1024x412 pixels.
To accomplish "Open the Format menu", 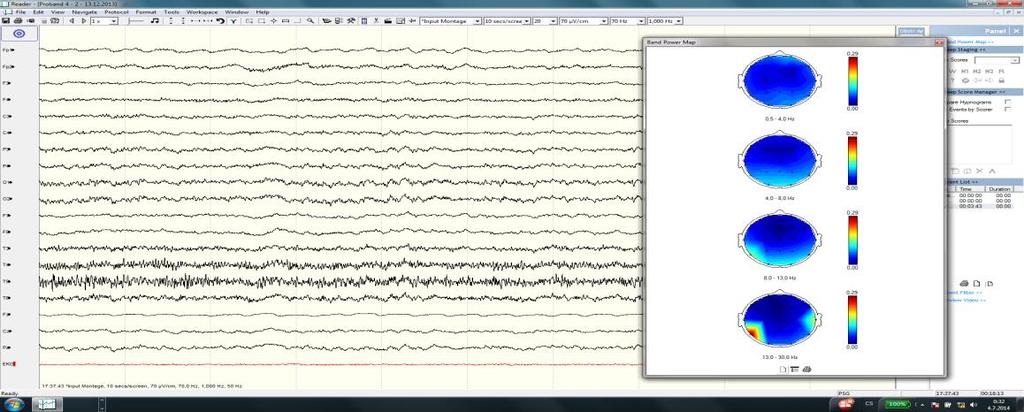I will [146, 12].
